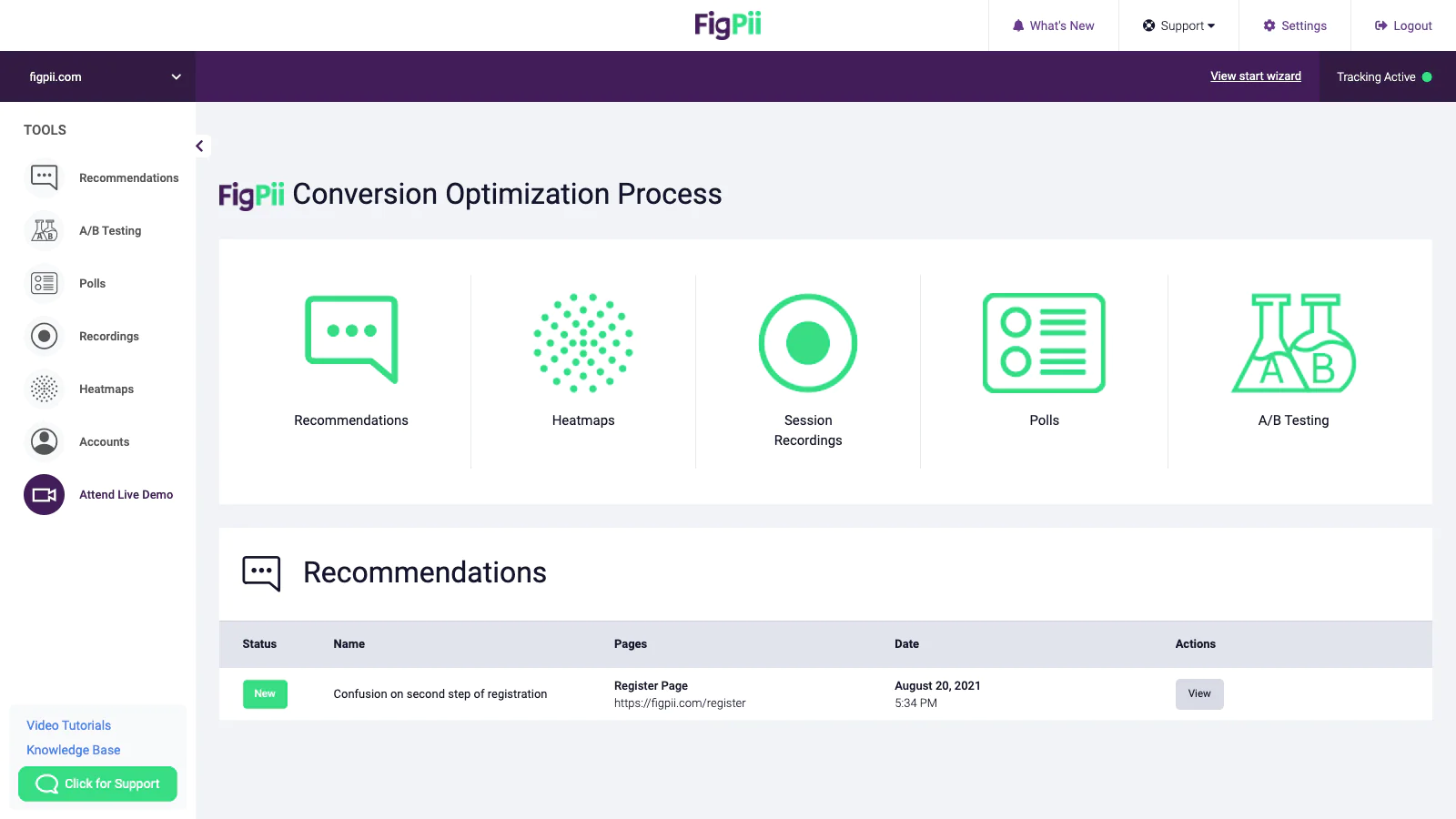
Task: Click the Attend Live Demo camera icon
Action: click(x=44, y=495)
